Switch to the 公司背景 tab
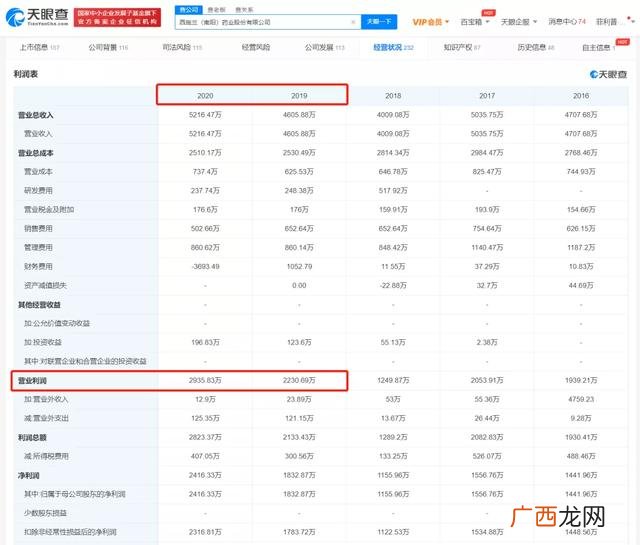Image resolution: width=640 pixels, height=545 pixels. point(108,47)
